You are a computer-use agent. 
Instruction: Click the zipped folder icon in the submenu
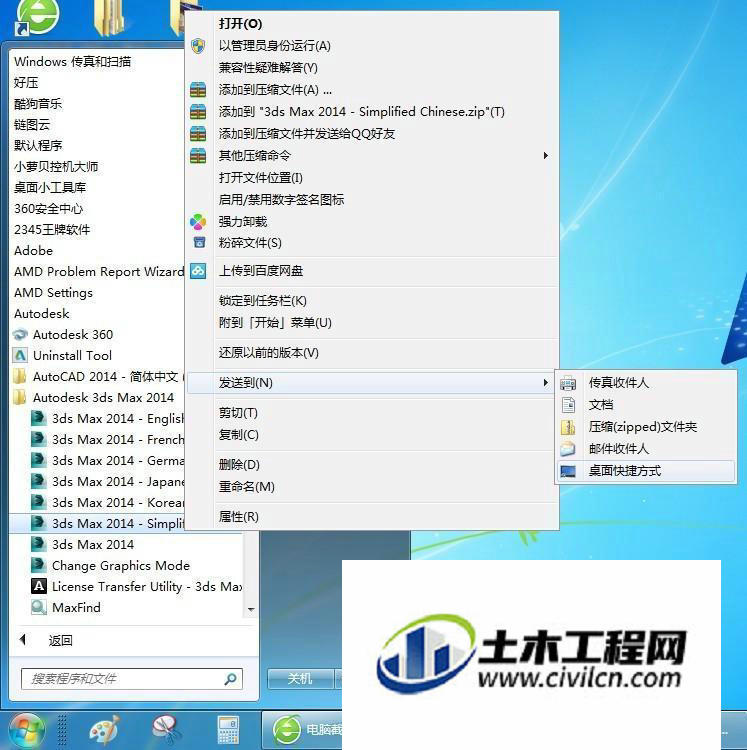pyautogui.click(x=568, y=427)
